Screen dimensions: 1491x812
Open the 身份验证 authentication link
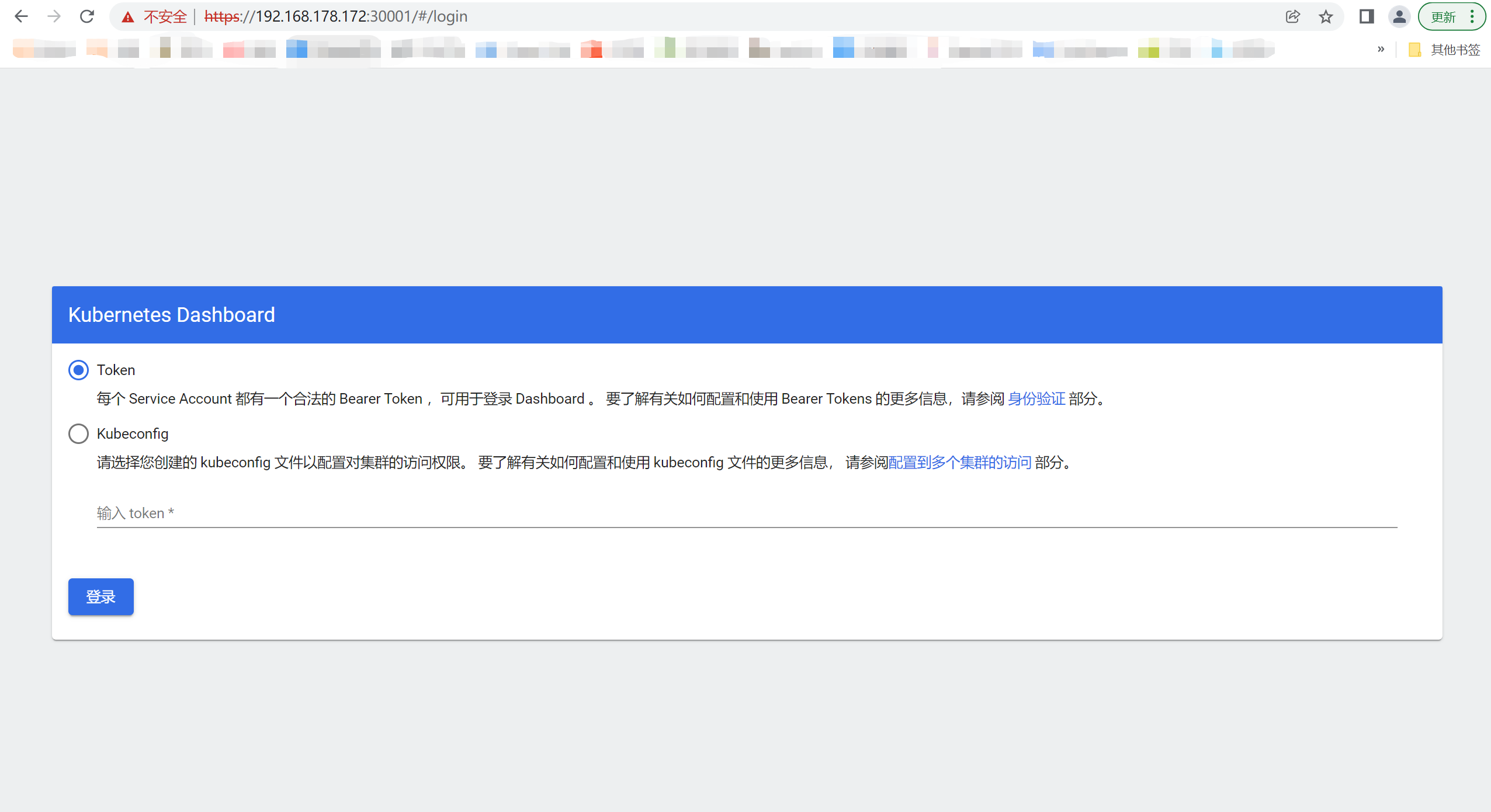(1037, 398)
